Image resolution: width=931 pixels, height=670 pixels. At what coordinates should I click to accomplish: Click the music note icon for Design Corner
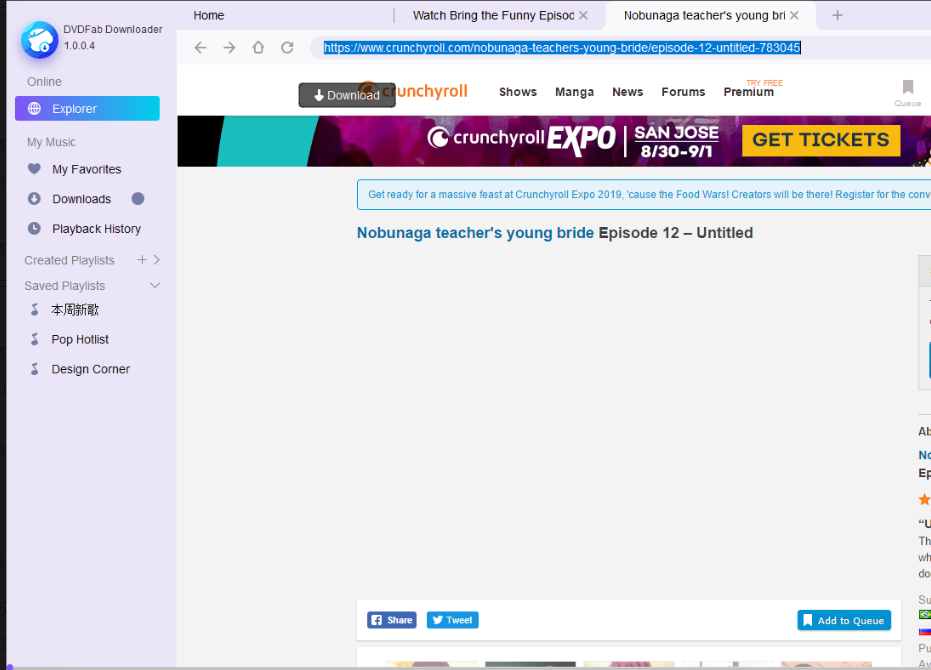point(34,369)
